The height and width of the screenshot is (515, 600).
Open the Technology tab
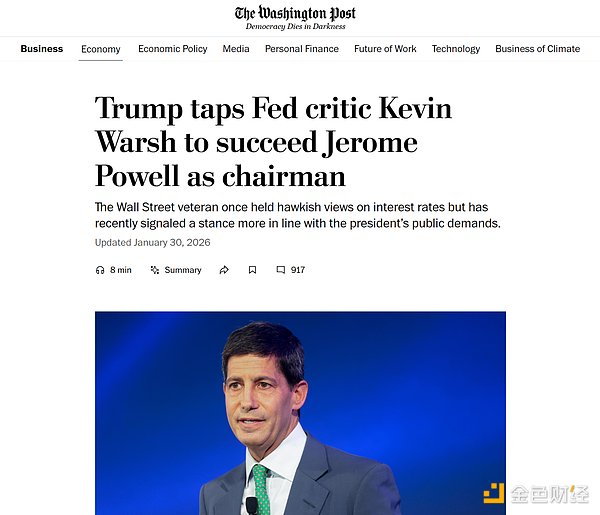click(x=456, y=49)
